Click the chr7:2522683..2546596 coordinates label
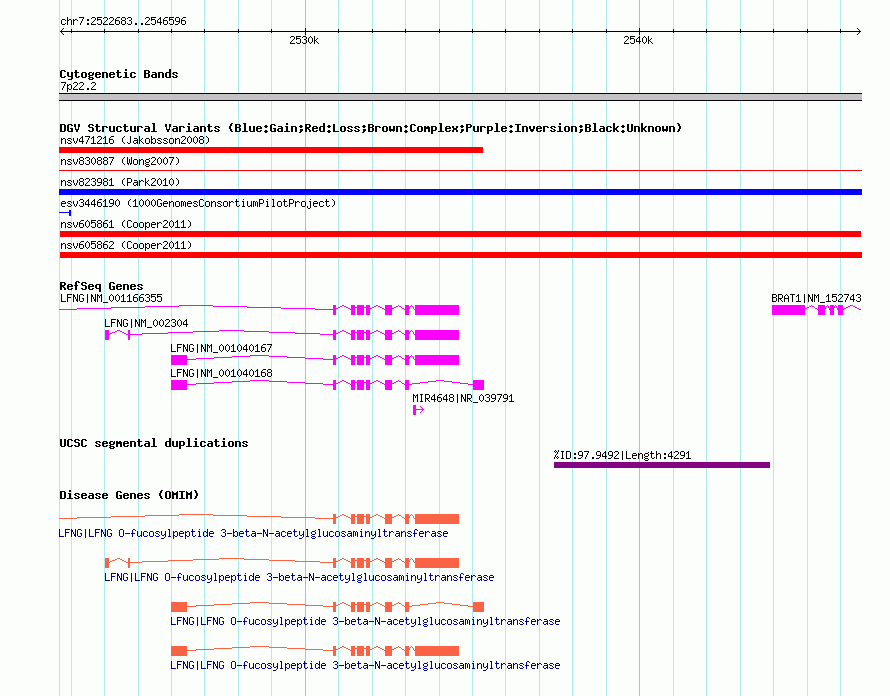The image size is (890, 696). pos(123,21)
